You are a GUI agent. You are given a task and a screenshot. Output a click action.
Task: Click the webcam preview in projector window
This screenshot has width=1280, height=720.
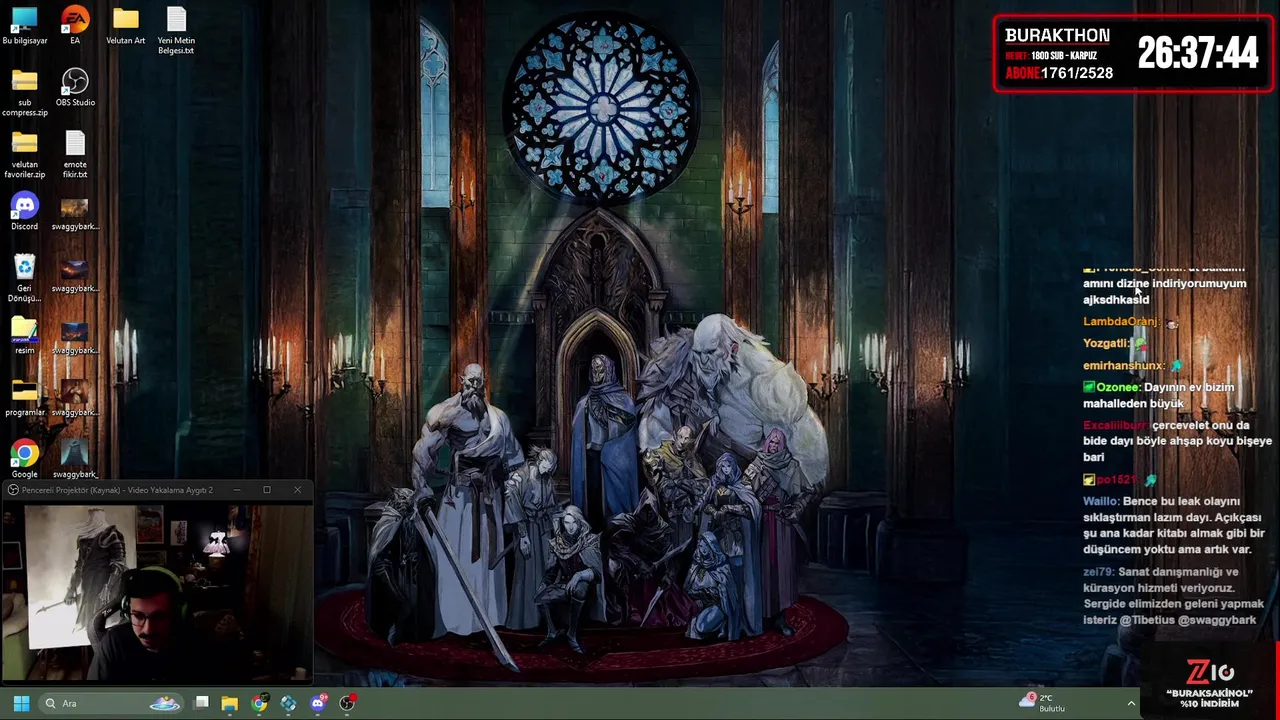pyautogui.click(x=157, y=591)
